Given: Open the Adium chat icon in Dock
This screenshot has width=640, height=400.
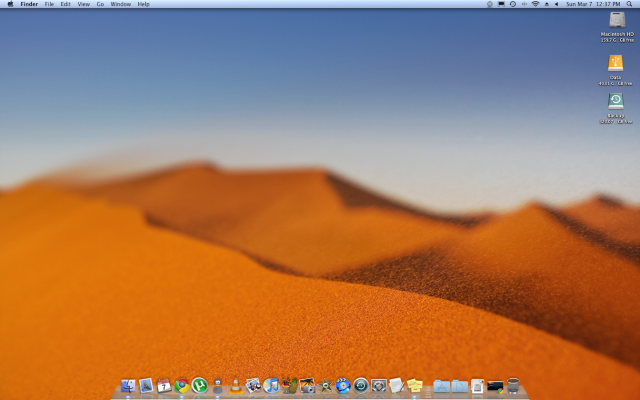Looking at the screenshot, I should click(218, 386).
